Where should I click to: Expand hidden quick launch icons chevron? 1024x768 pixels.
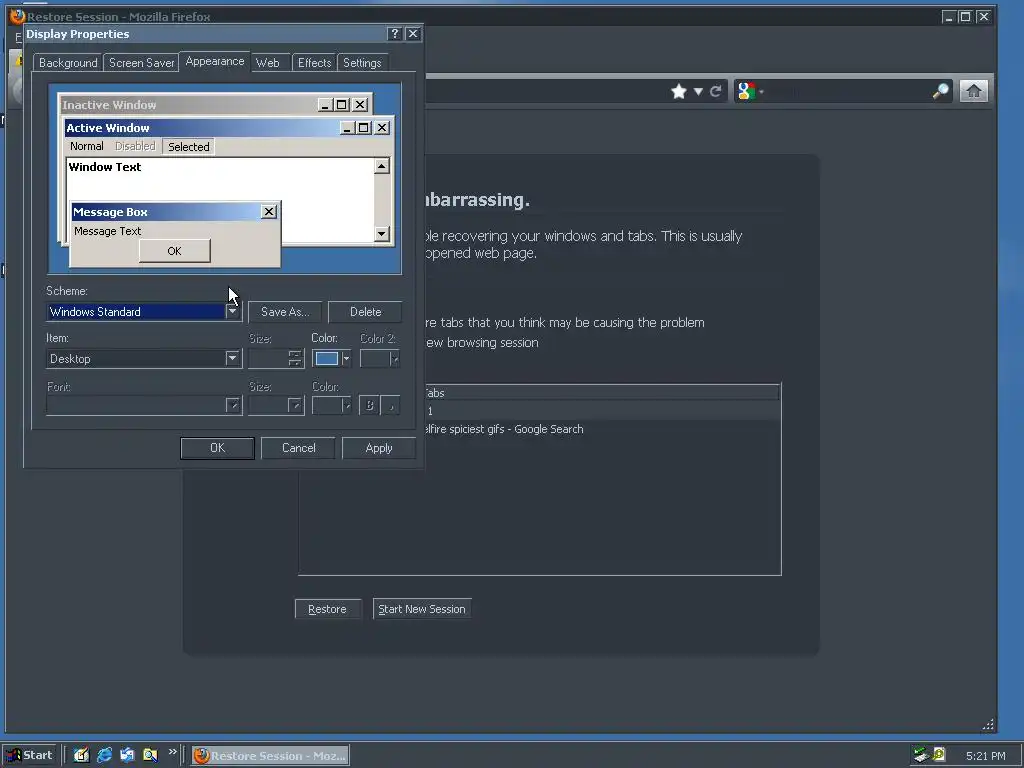(172, 752)
